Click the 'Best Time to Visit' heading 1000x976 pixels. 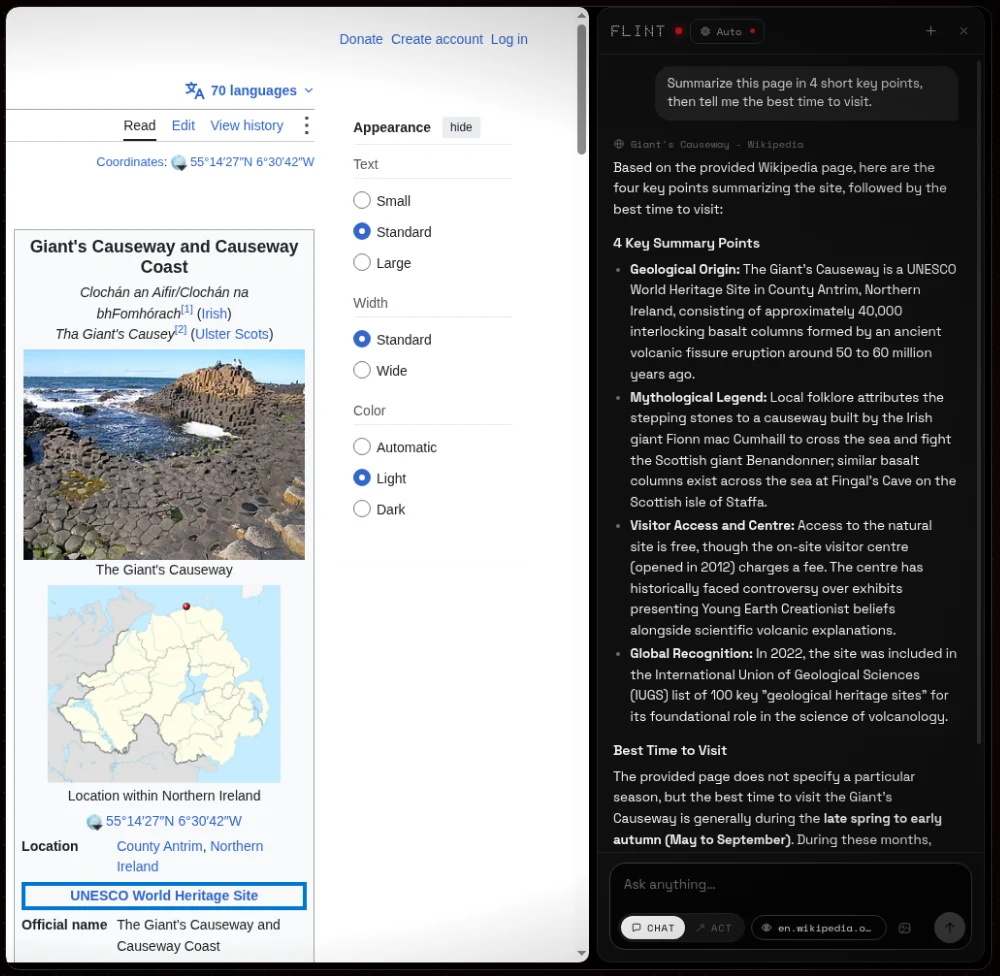(x=670, y=750)
